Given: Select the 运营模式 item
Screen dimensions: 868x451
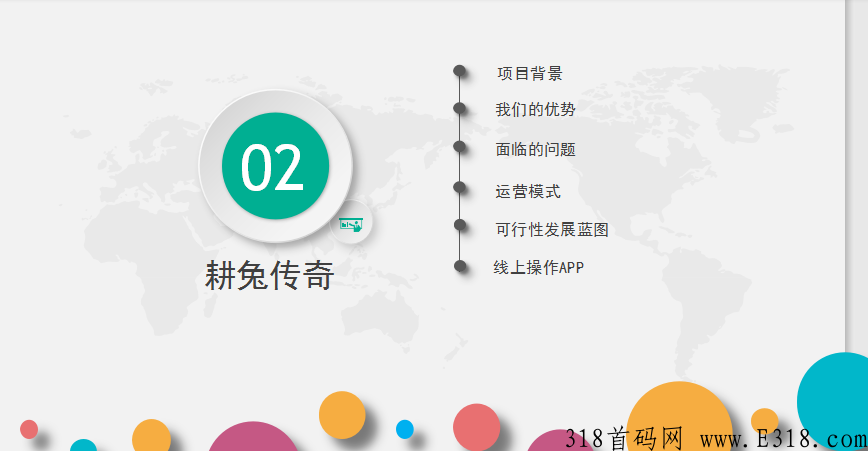Looking at the screenshot, I should [x=528, y=191].
